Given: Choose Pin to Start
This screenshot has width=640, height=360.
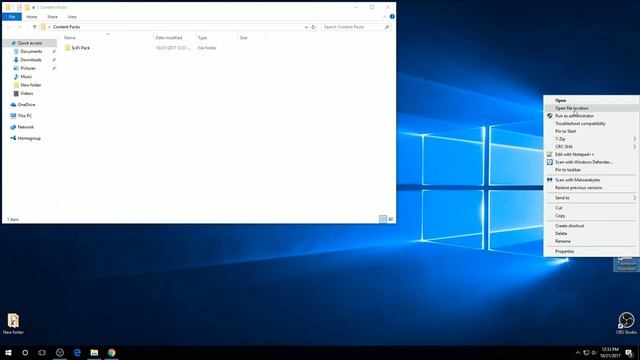Looking at the screenshot, I should coord(592,131).
